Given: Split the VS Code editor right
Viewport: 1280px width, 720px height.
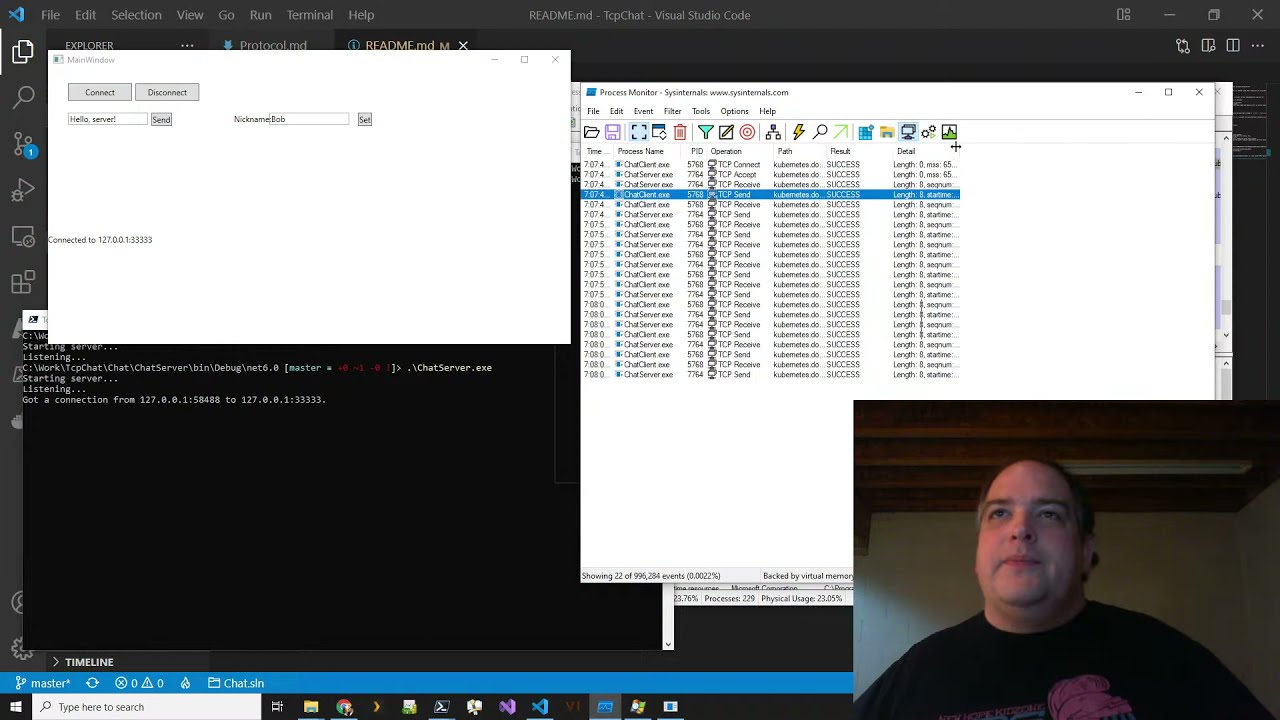Looking at the screenshot, I should tap(1233, 45).
